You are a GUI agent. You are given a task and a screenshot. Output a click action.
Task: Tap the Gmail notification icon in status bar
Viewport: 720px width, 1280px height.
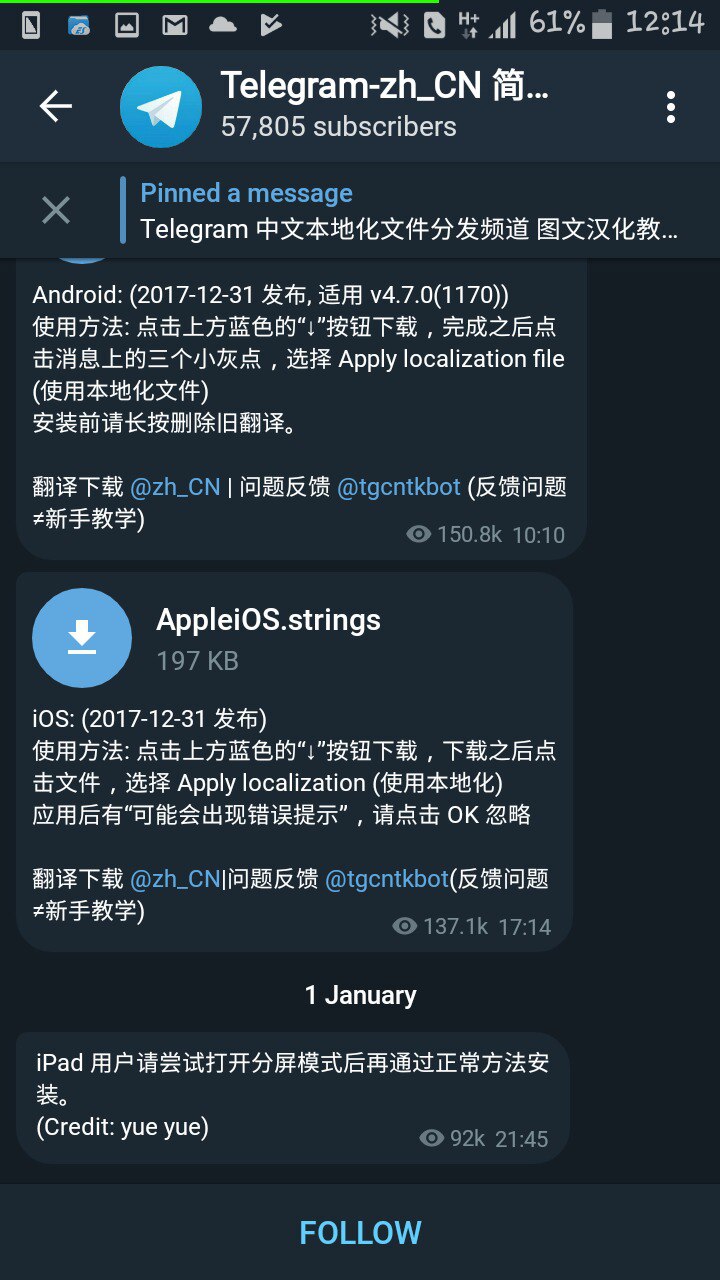coord(175,26)
